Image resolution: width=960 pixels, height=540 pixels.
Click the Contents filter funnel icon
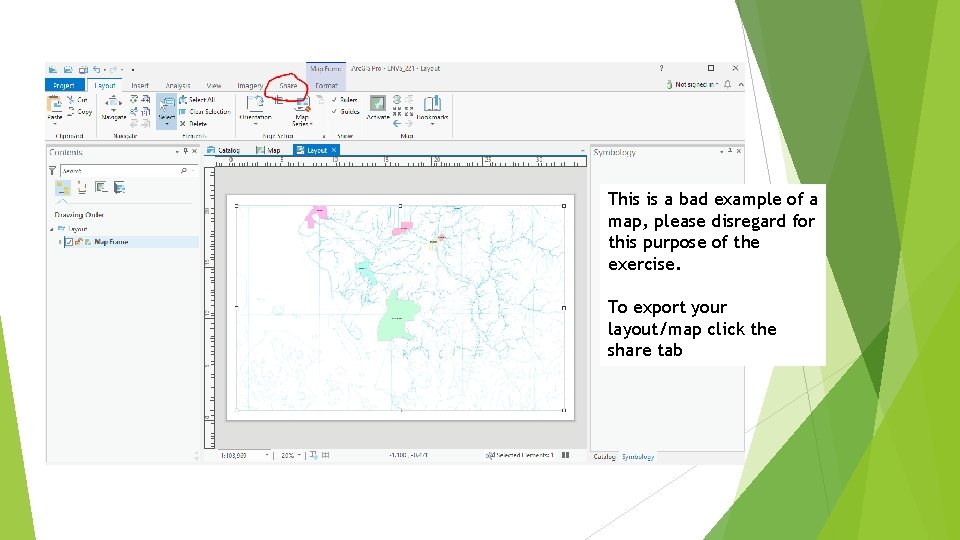point(52,171)
